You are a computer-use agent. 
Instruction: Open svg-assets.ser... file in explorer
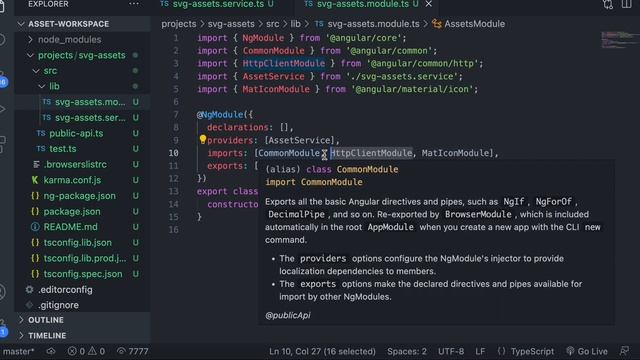click(x=90, y=118)
